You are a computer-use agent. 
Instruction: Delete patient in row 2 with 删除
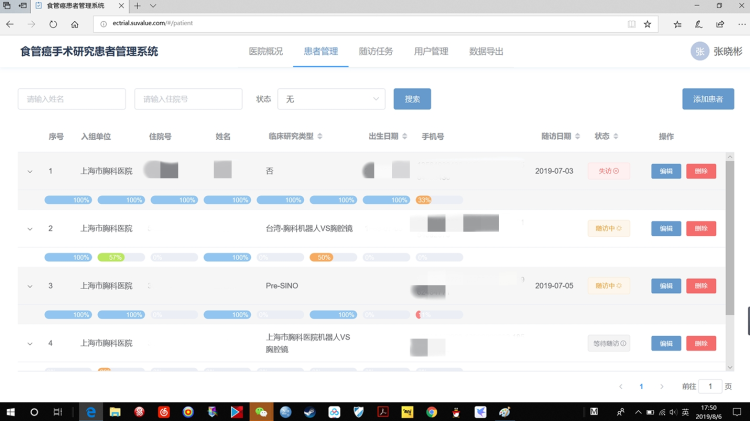701,229
